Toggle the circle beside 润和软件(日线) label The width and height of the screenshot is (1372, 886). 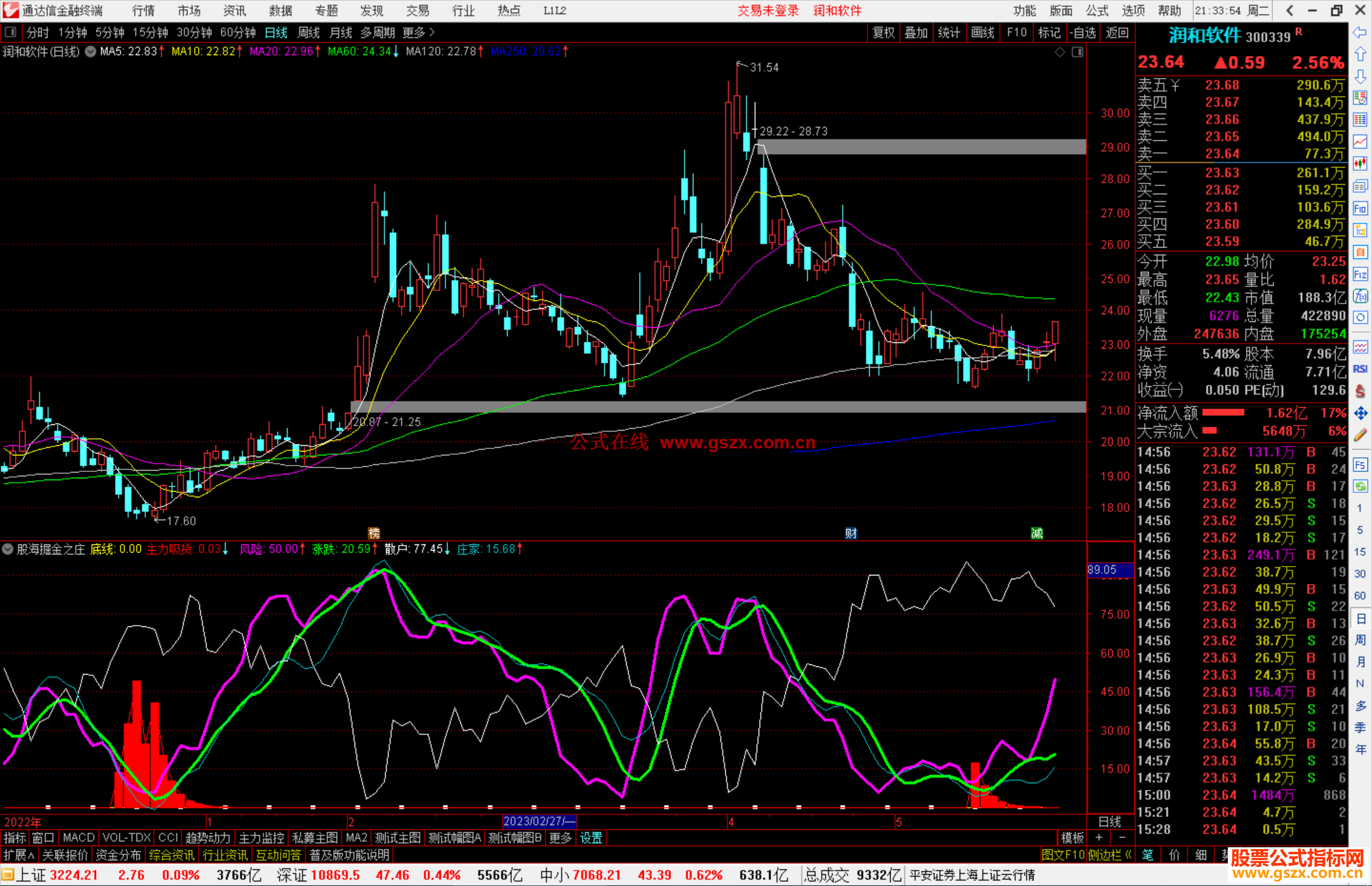[91, 51]
